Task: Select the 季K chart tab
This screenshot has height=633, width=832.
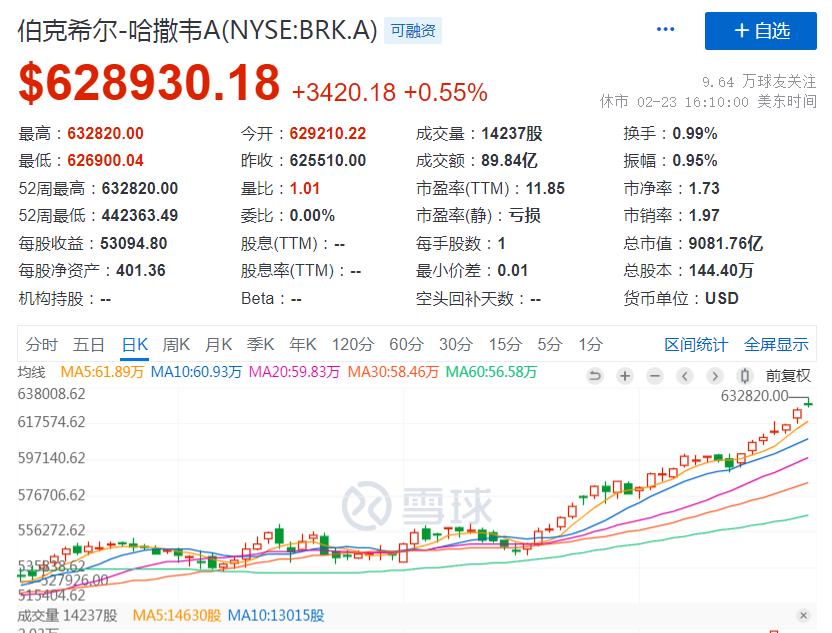Action: [x=261, y=344]
